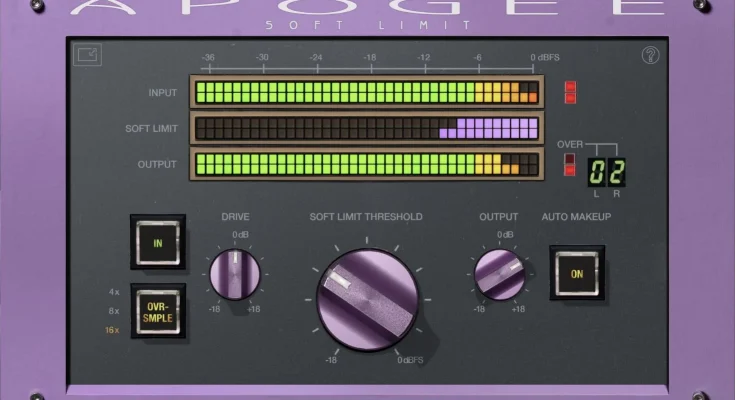The width and height of the screenshot is (735, 400).
Task: Disable Auto Makeup with the ON button
Action: coord(576,273)
